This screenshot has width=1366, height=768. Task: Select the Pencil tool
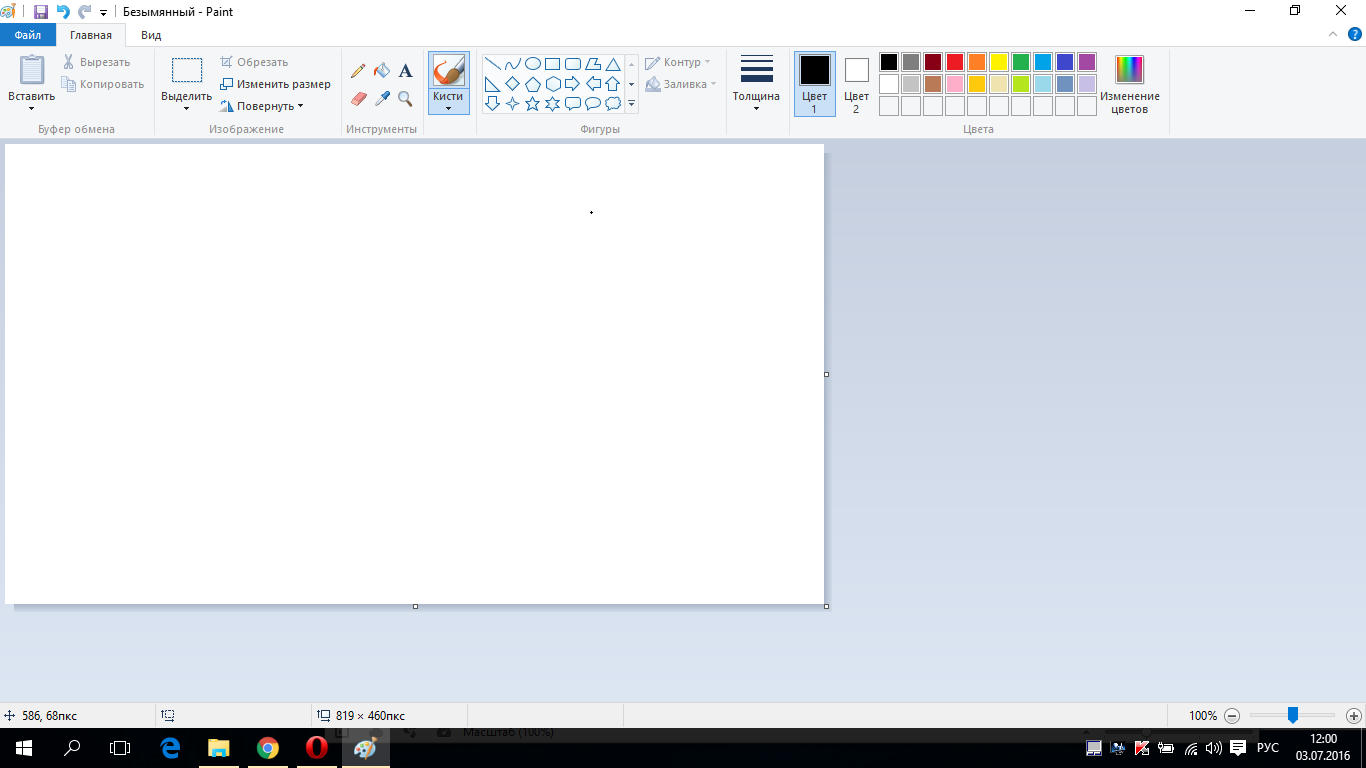[x=358, y=71]
